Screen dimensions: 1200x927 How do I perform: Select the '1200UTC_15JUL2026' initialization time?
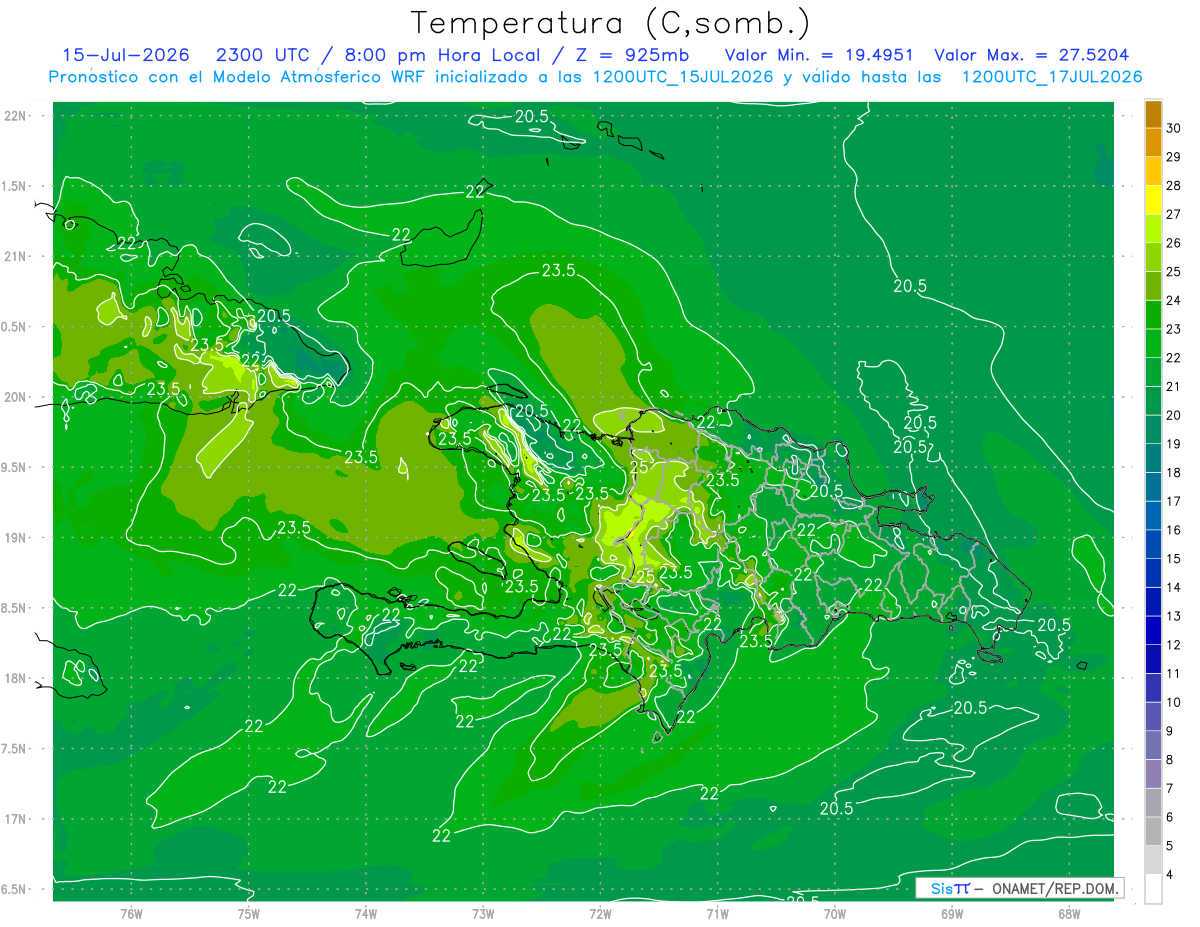coord(683,77)
